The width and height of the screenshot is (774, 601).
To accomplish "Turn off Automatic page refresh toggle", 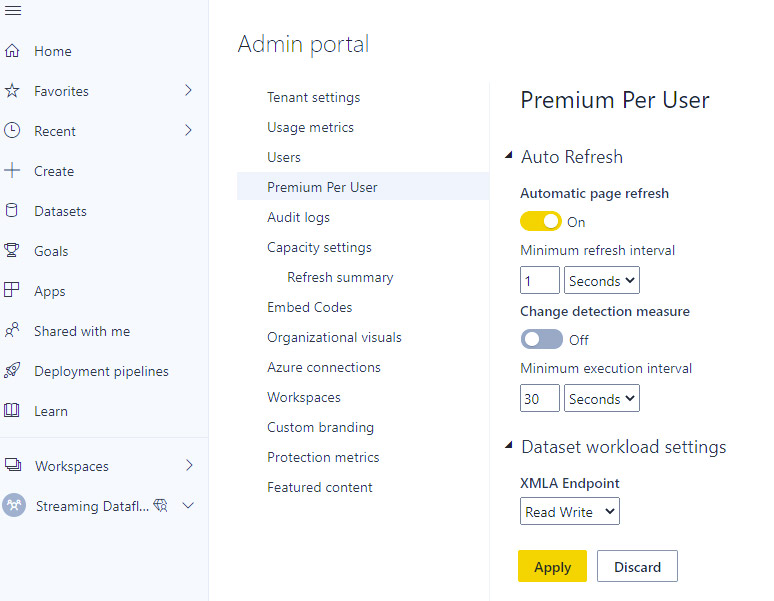I will (x=541, y=221).
